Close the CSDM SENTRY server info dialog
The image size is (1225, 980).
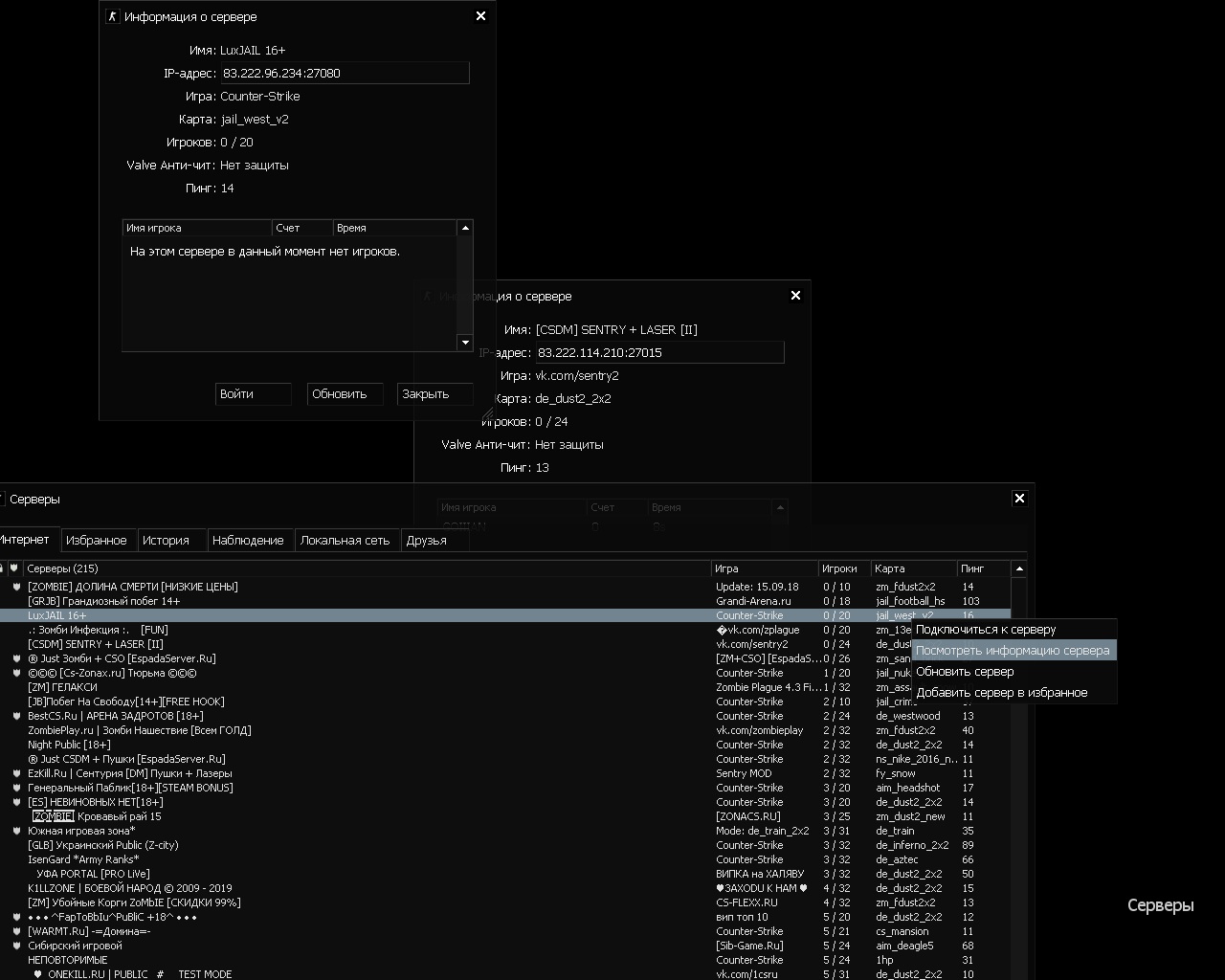[795, 296]
